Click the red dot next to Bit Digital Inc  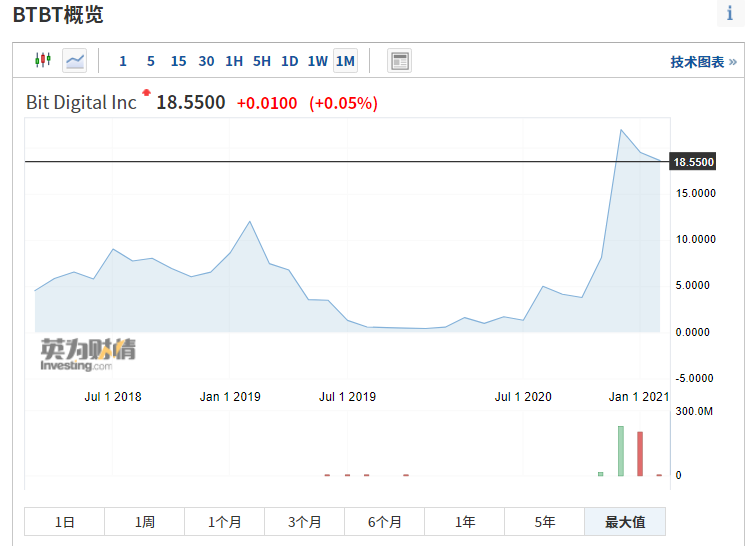[x=147, y=93]
